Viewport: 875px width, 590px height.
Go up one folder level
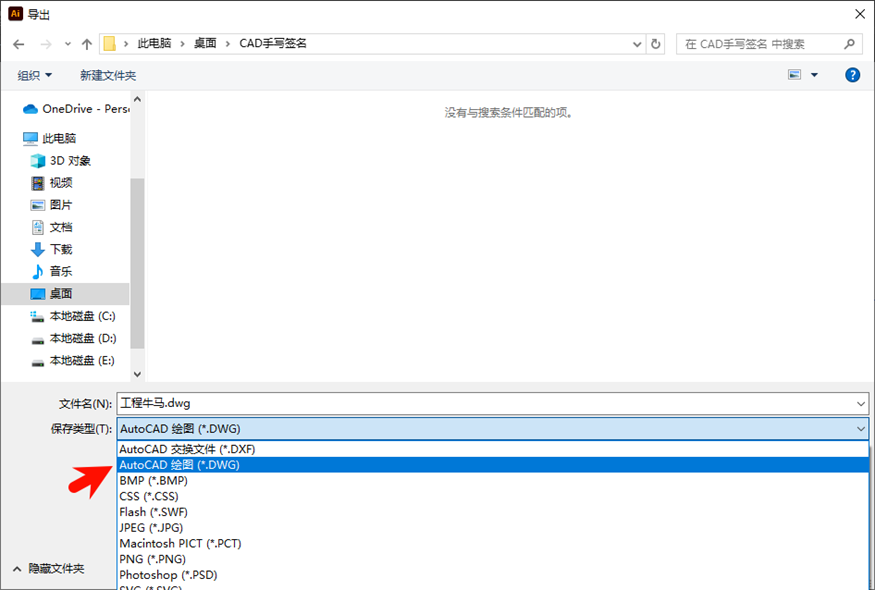point(86,44)
